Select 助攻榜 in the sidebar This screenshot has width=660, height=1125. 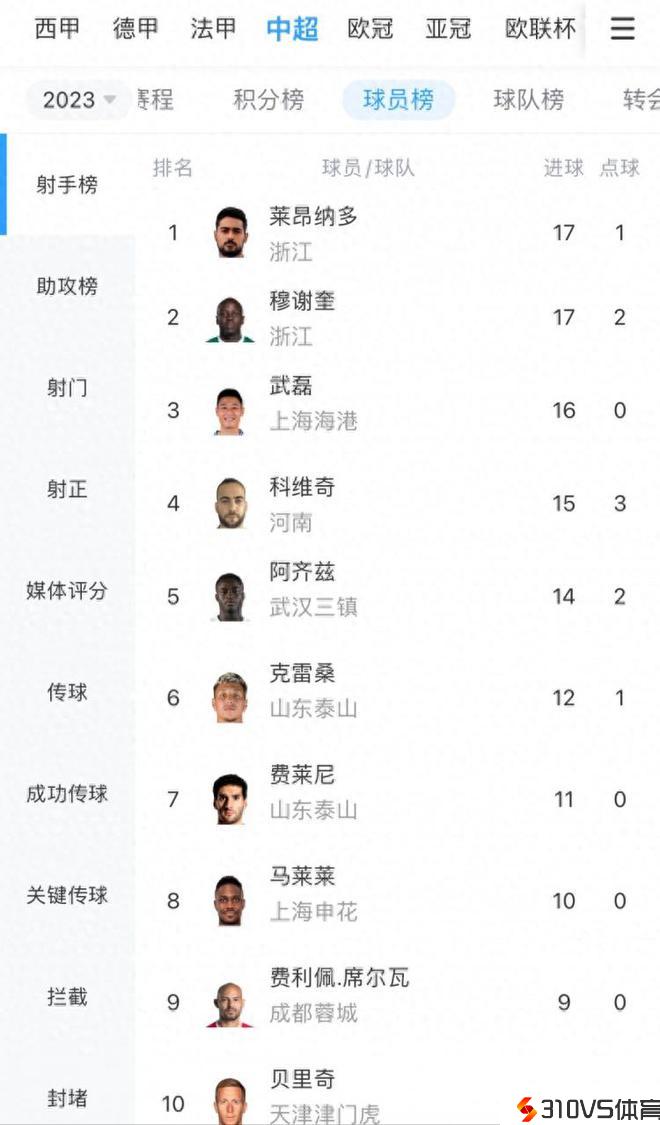coord(67,287)
